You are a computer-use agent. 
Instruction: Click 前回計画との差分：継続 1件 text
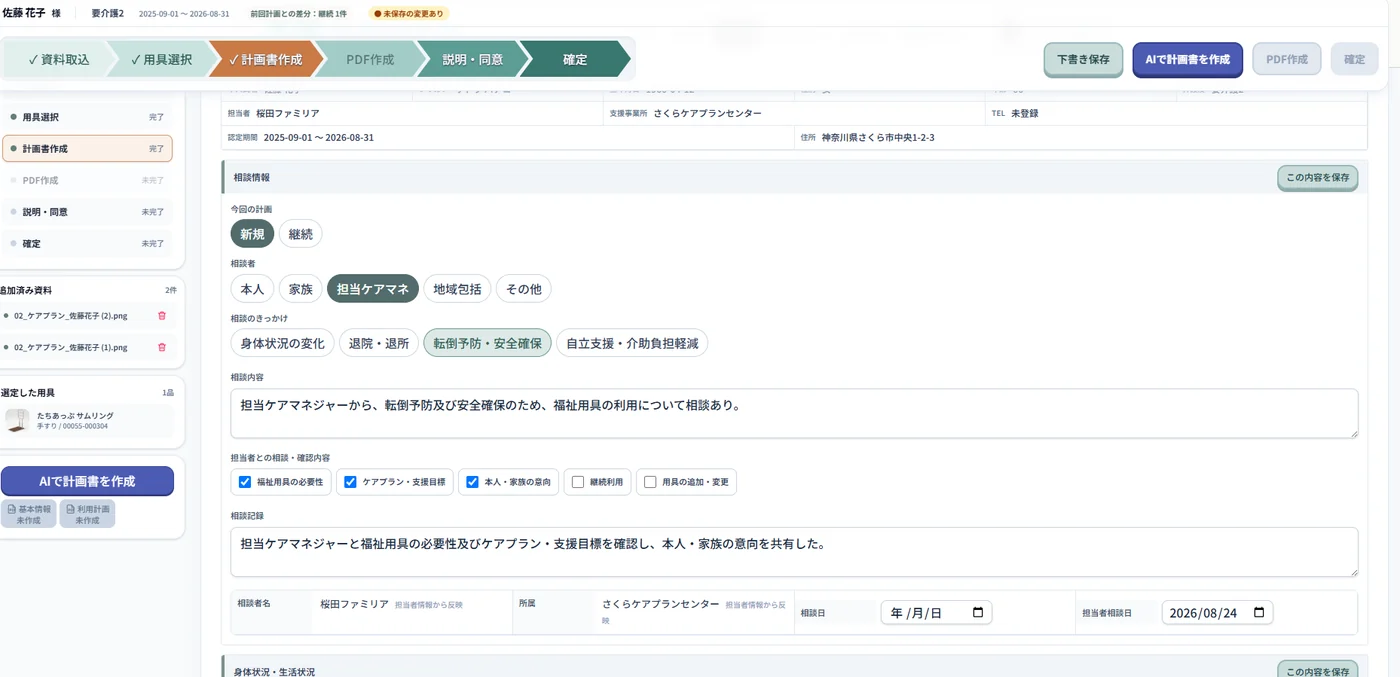point(299,14)
